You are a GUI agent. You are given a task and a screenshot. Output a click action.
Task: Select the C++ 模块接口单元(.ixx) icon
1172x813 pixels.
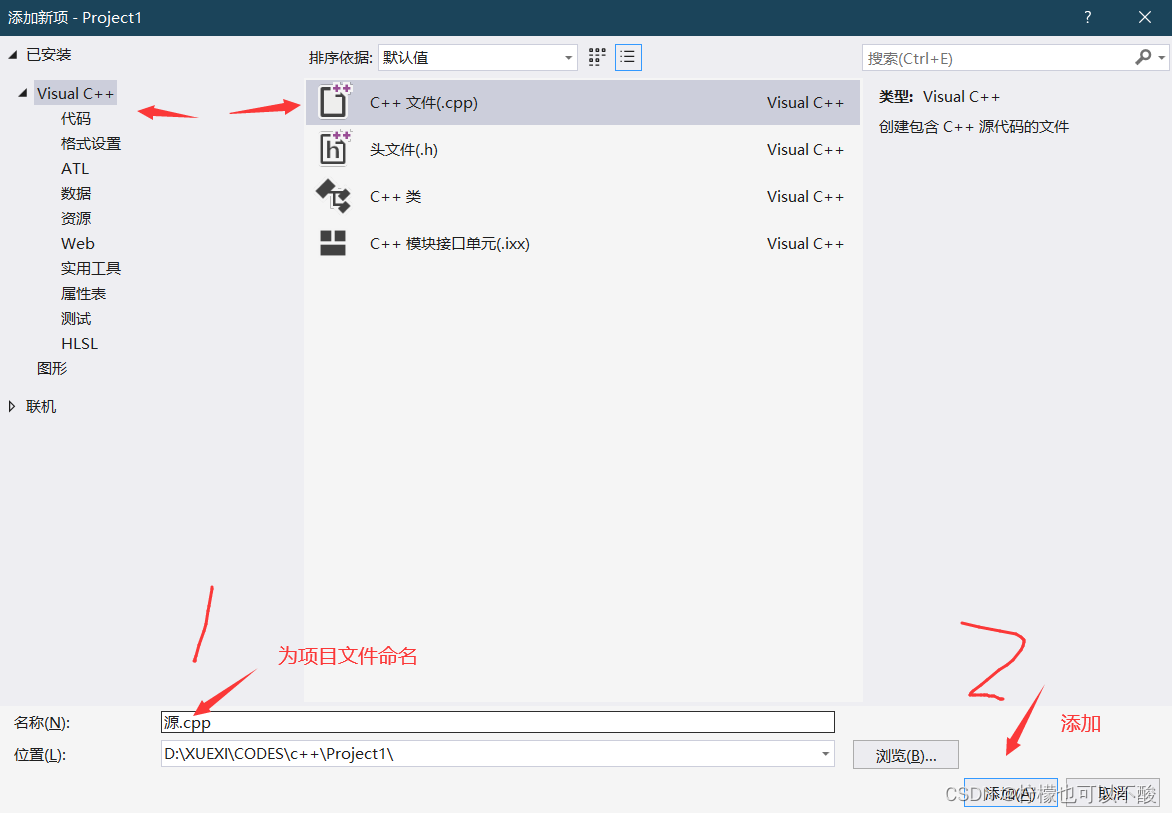333,243
